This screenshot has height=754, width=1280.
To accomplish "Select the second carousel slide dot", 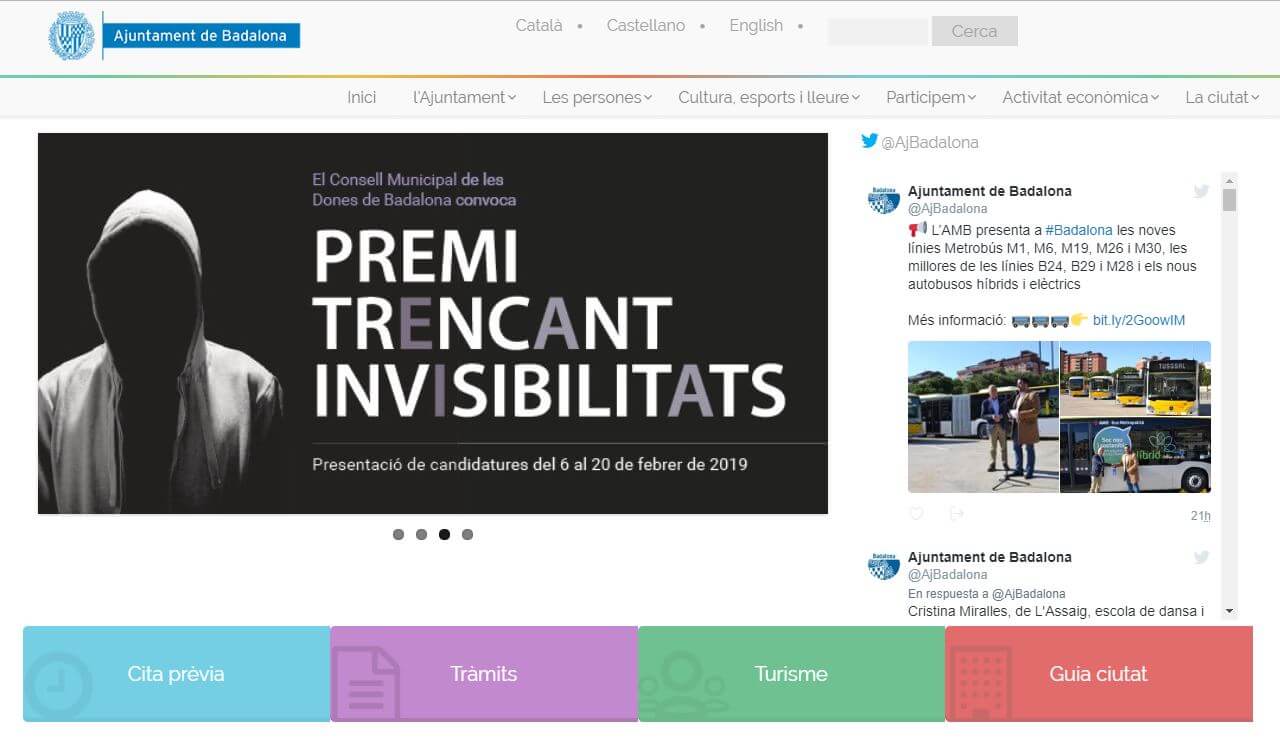I will (421, 534).
